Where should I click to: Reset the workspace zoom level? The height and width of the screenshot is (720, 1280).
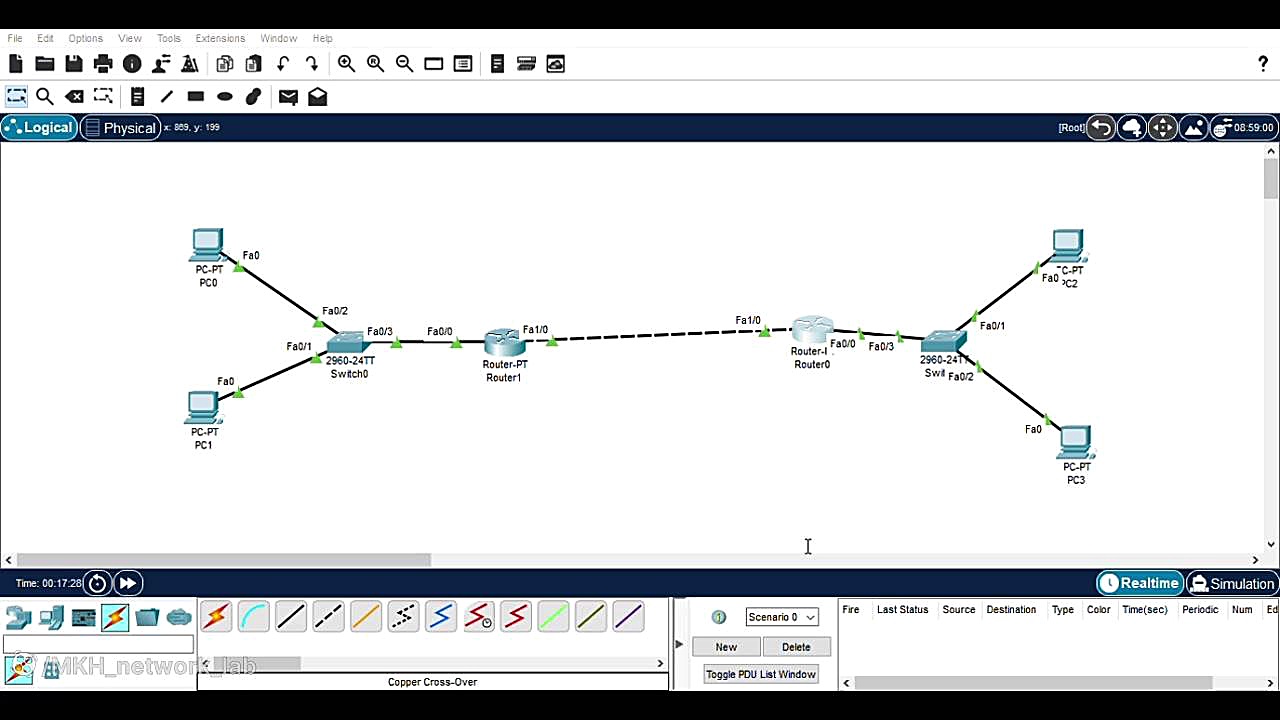pos(375,64)
